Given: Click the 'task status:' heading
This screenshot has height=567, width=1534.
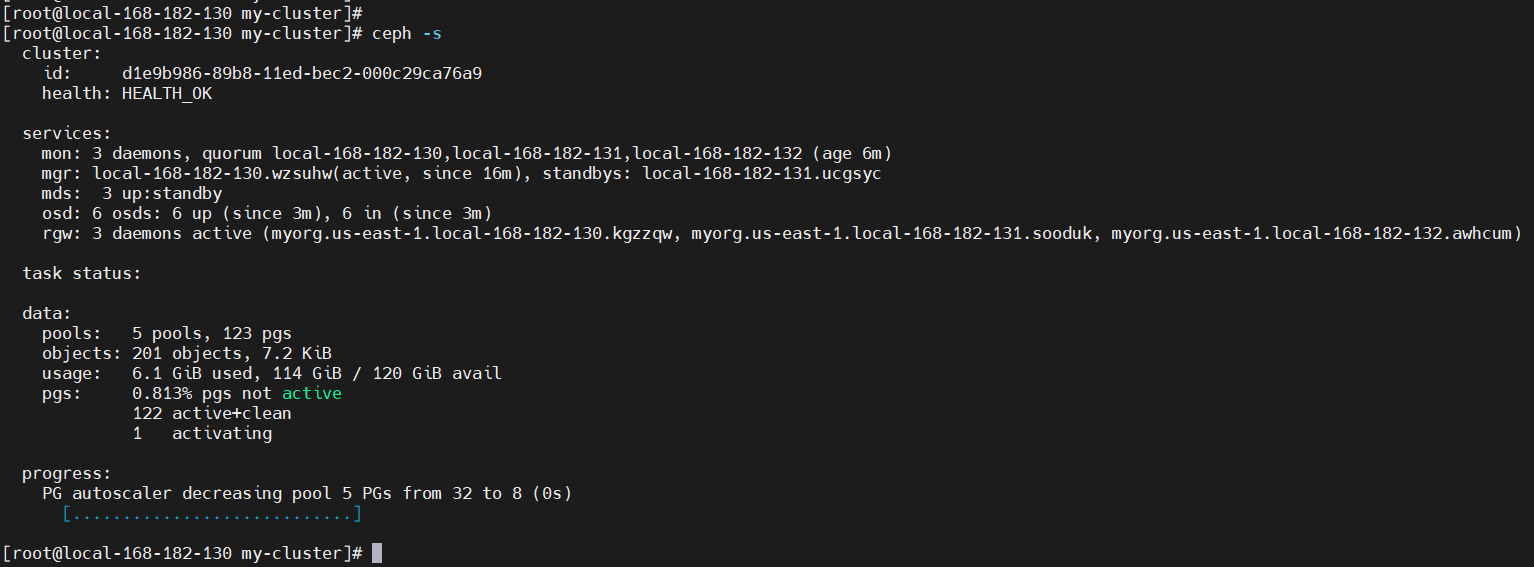Looking at the screenshot, I should [82, 274].
